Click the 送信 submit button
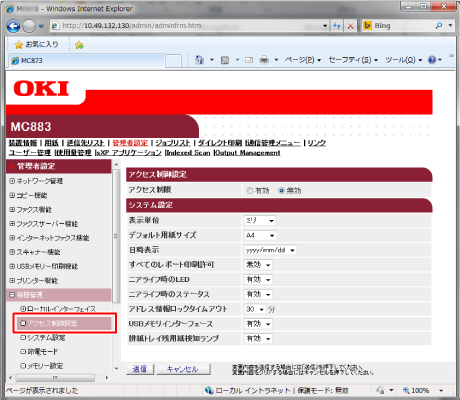The image size is (460, 400). (140, 369)
